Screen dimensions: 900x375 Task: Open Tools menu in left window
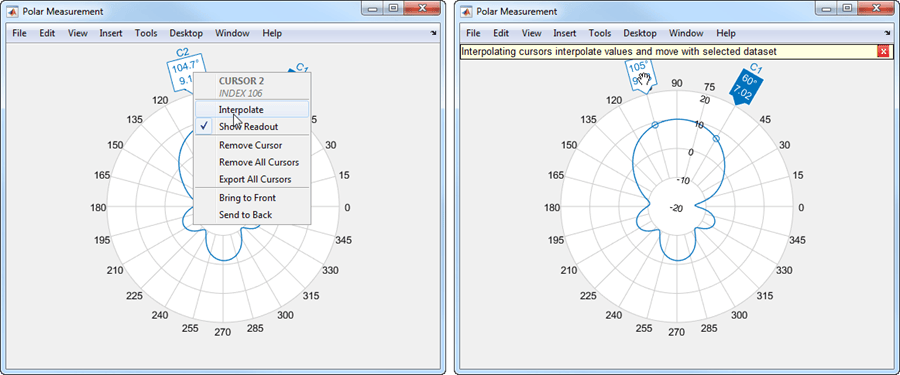(146, 33)
